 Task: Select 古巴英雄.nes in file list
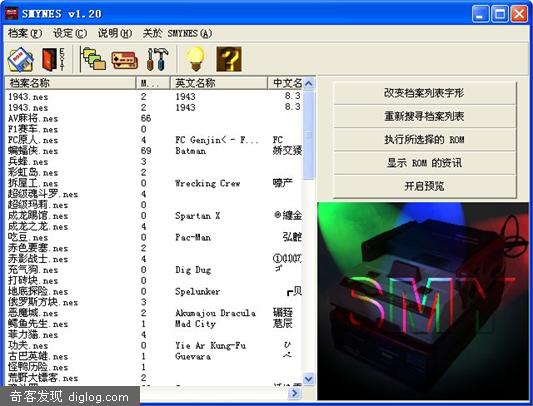pos(38,356)
